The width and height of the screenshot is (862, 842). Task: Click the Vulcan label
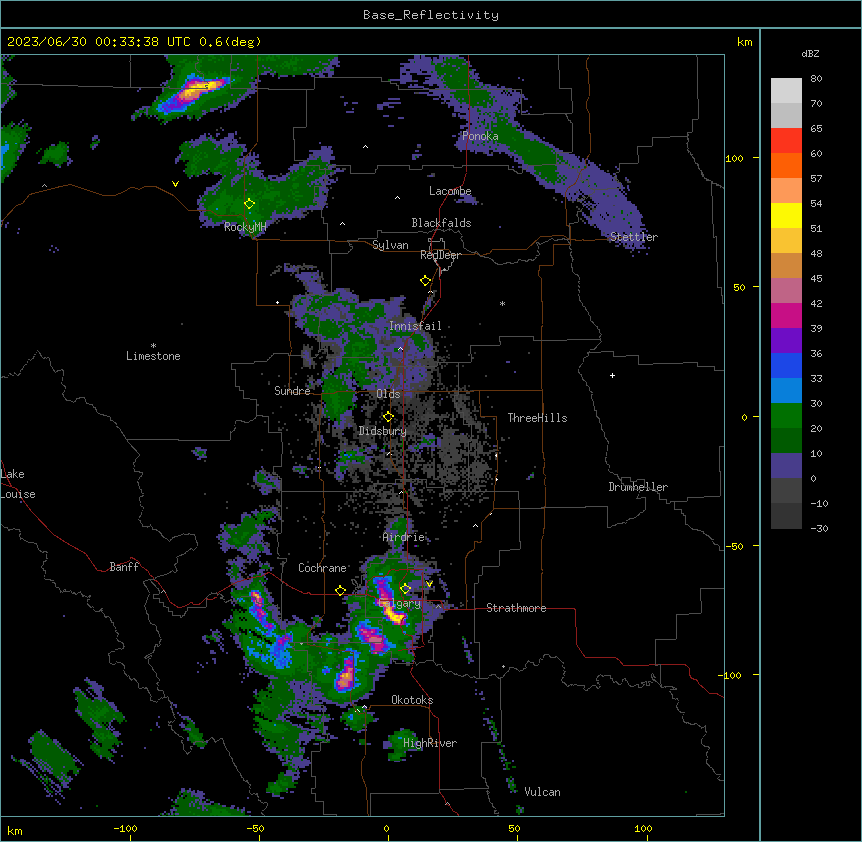tap(543, 792)
